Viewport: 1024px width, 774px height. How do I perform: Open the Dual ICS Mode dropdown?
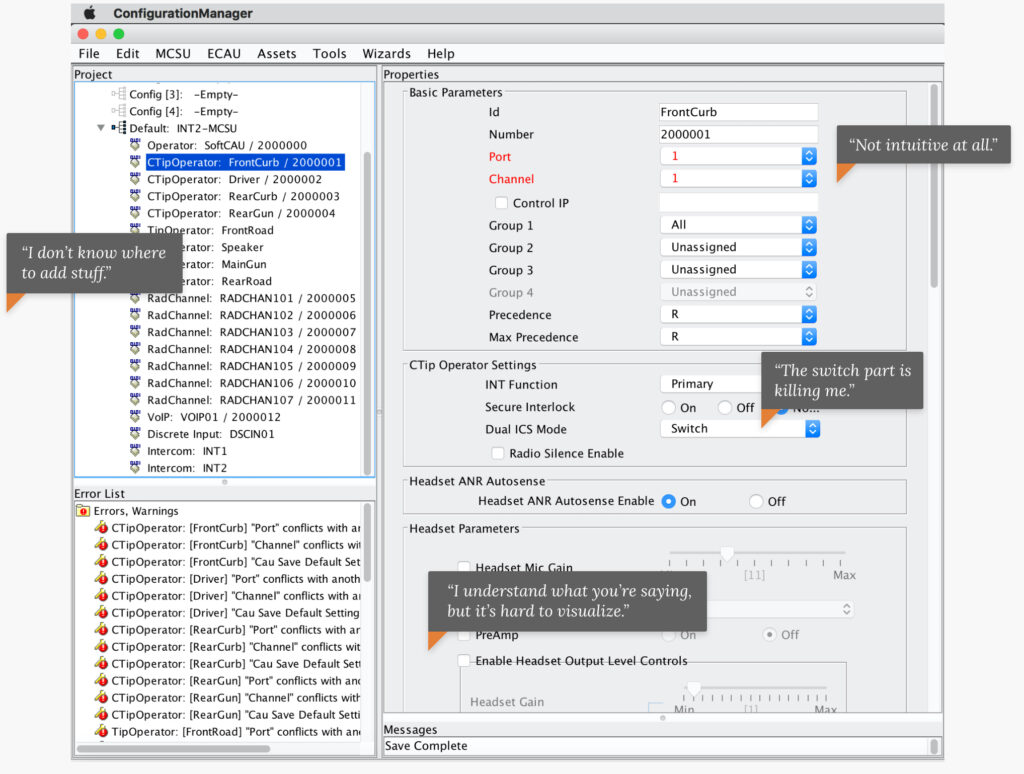740,428
